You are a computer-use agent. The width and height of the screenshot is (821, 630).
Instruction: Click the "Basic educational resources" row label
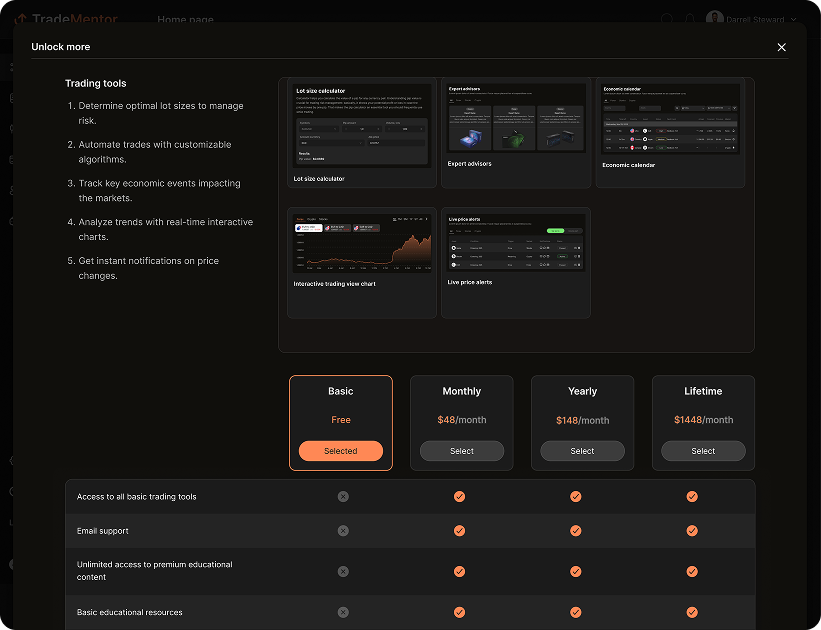129,612
